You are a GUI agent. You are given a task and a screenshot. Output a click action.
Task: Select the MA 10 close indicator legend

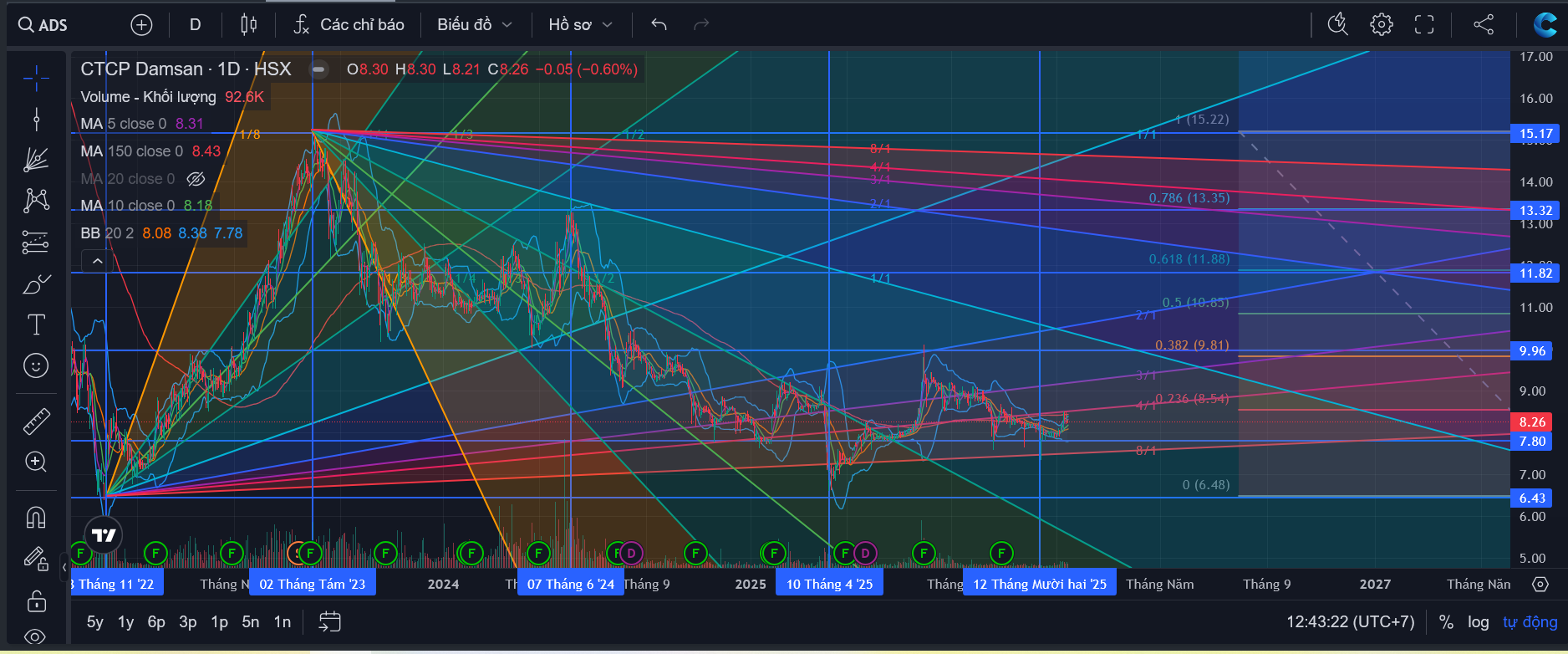(128, 206)
